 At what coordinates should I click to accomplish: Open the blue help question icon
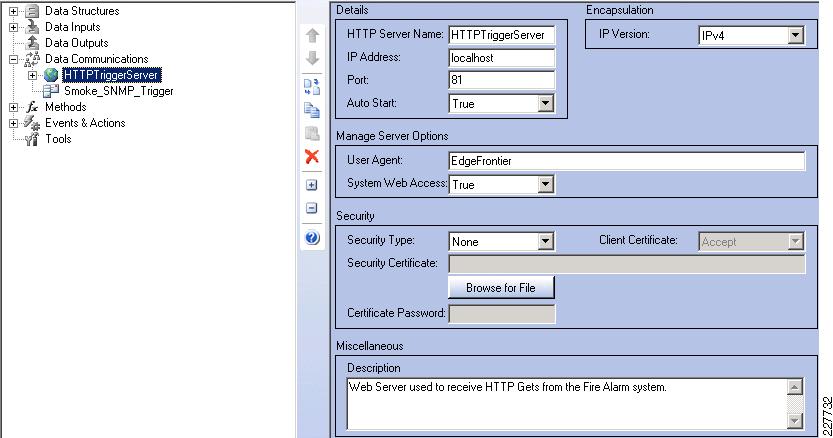click(x=312, y=238)
